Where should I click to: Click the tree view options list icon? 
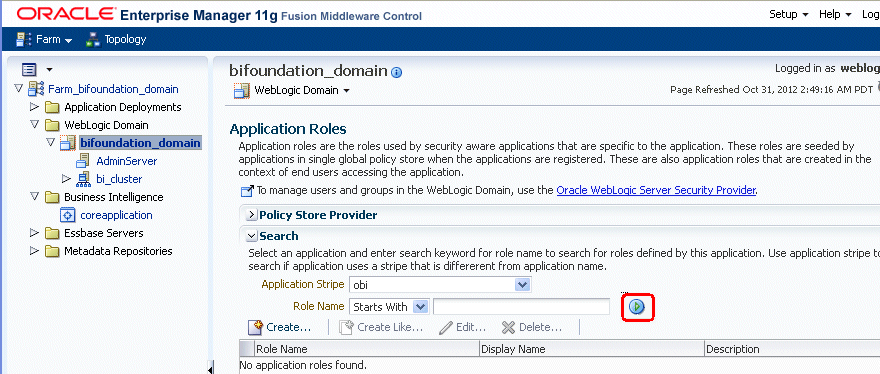pos(29,70)
